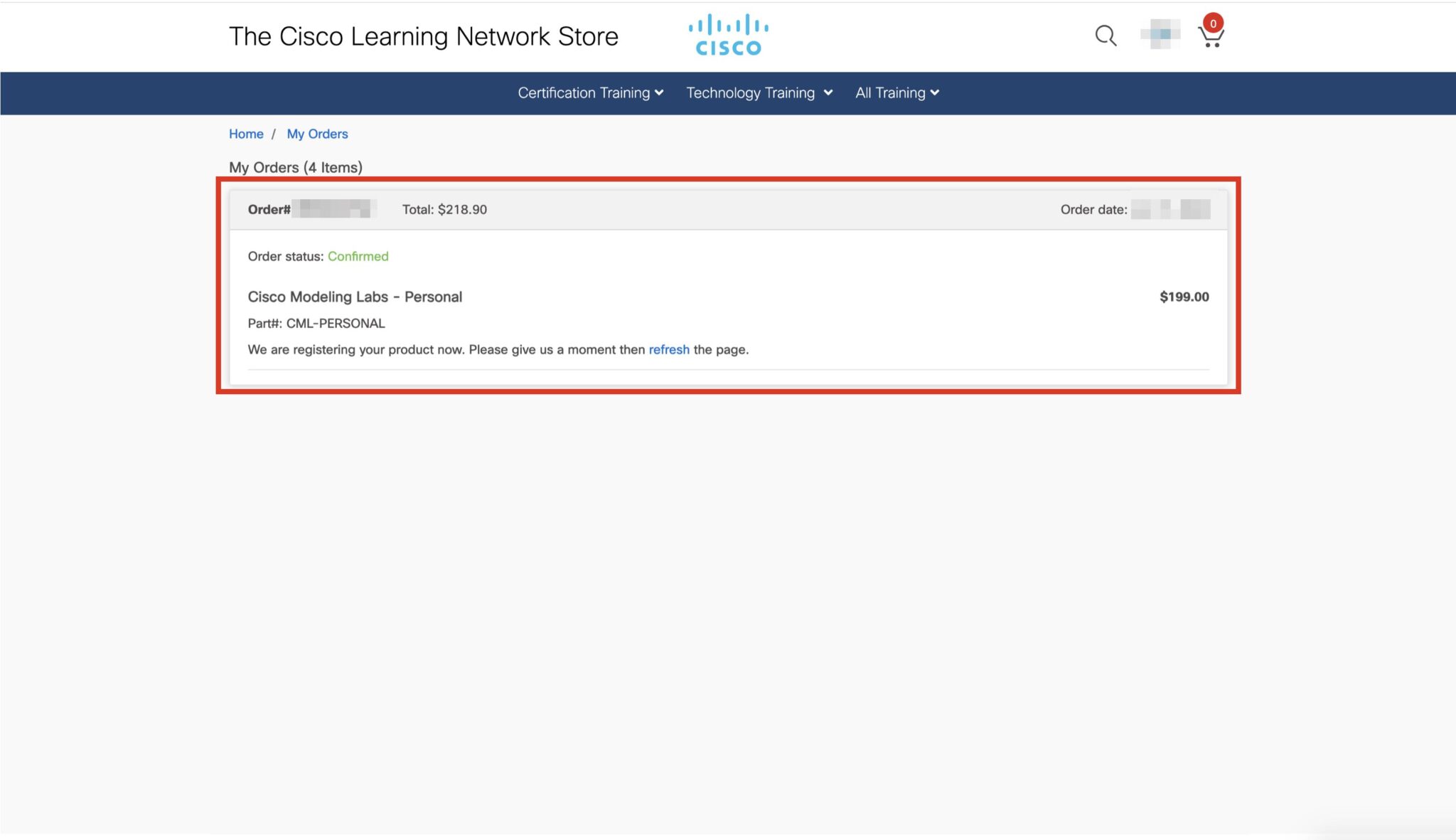
Task: Expand the All Training menu
Action: 897,92
